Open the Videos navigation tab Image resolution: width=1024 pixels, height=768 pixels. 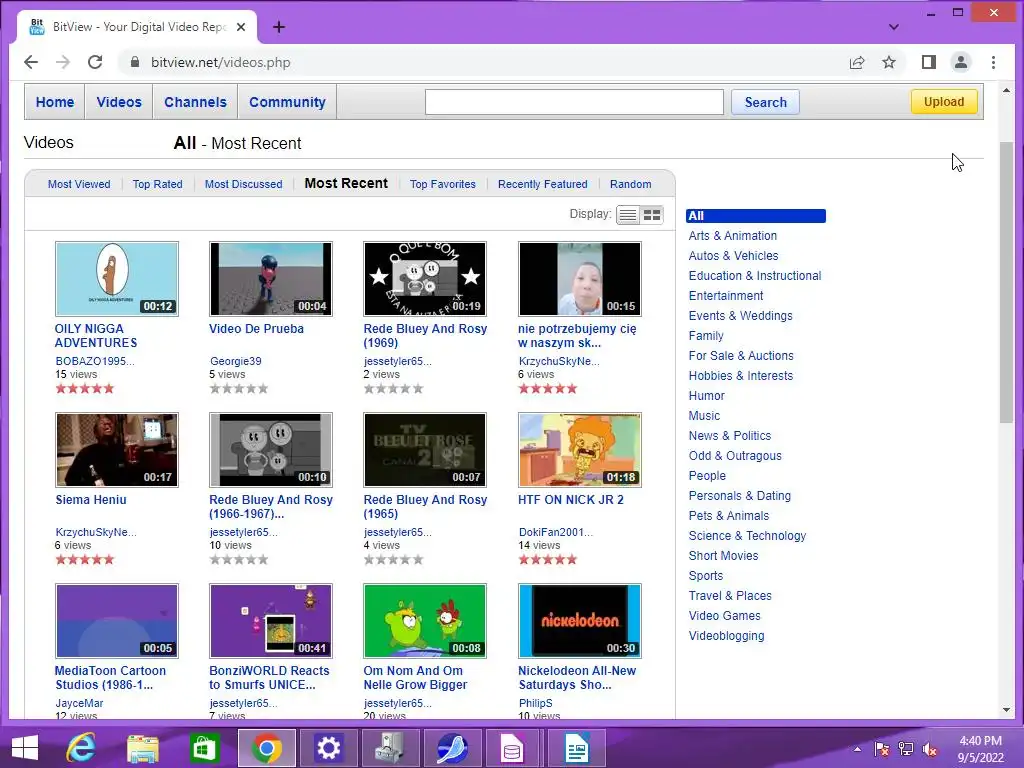pyautogui.click(x=119, y=102)
